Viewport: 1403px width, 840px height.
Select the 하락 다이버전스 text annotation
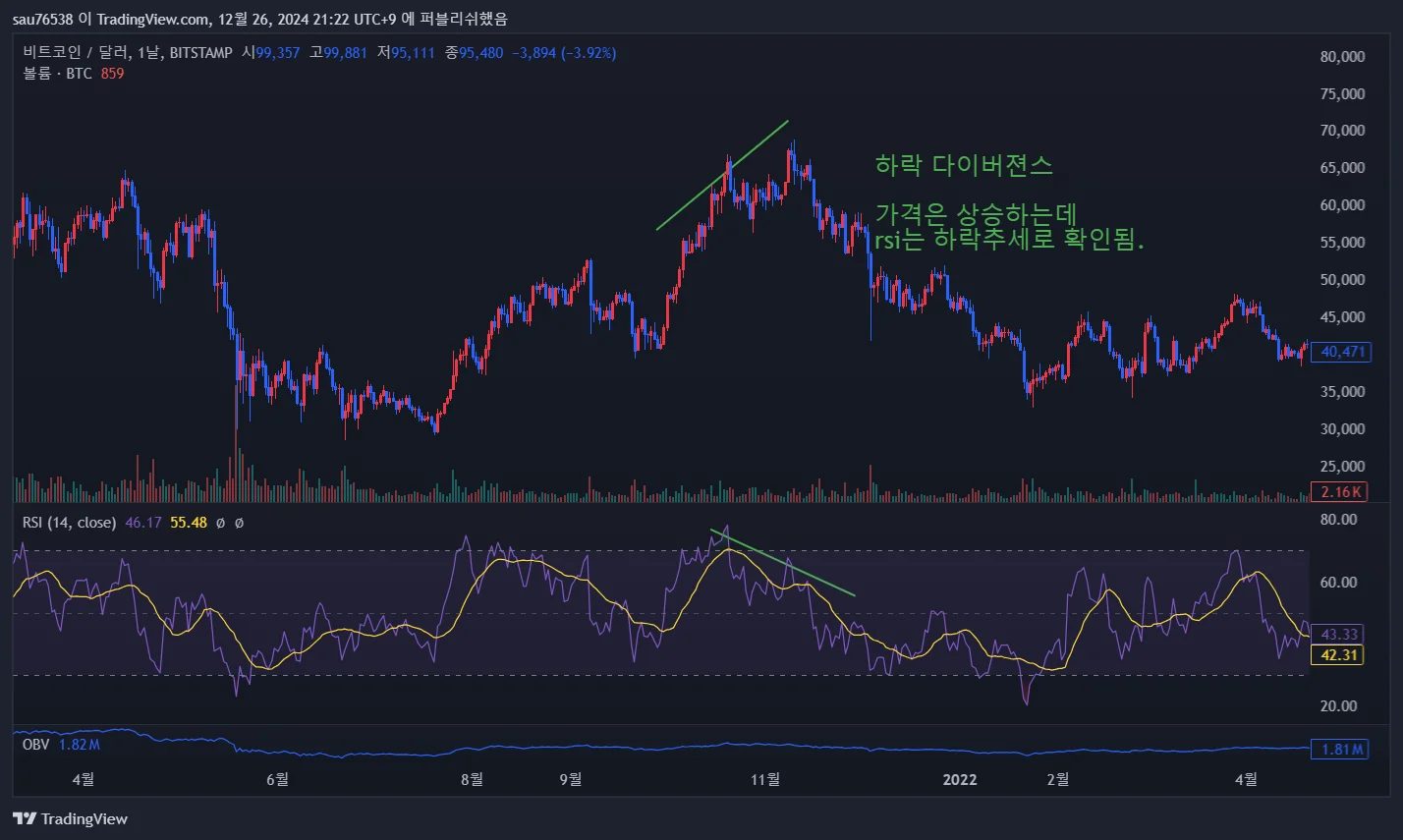pos(963,166)
